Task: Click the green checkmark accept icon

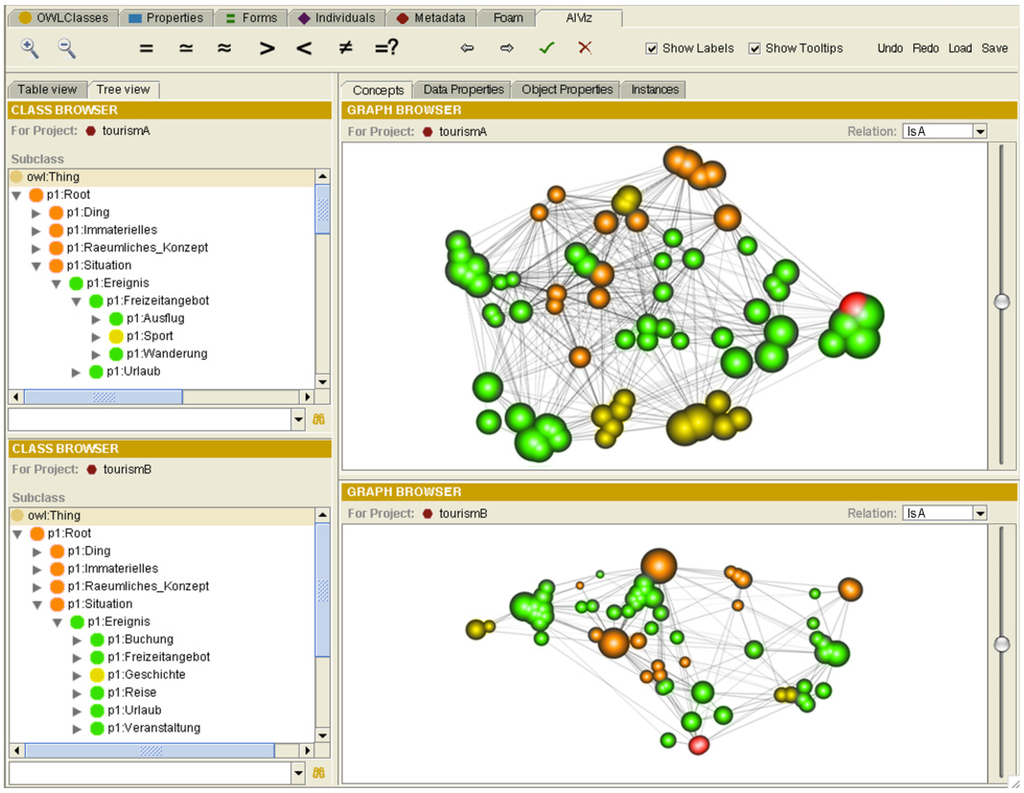Action: 546,48
